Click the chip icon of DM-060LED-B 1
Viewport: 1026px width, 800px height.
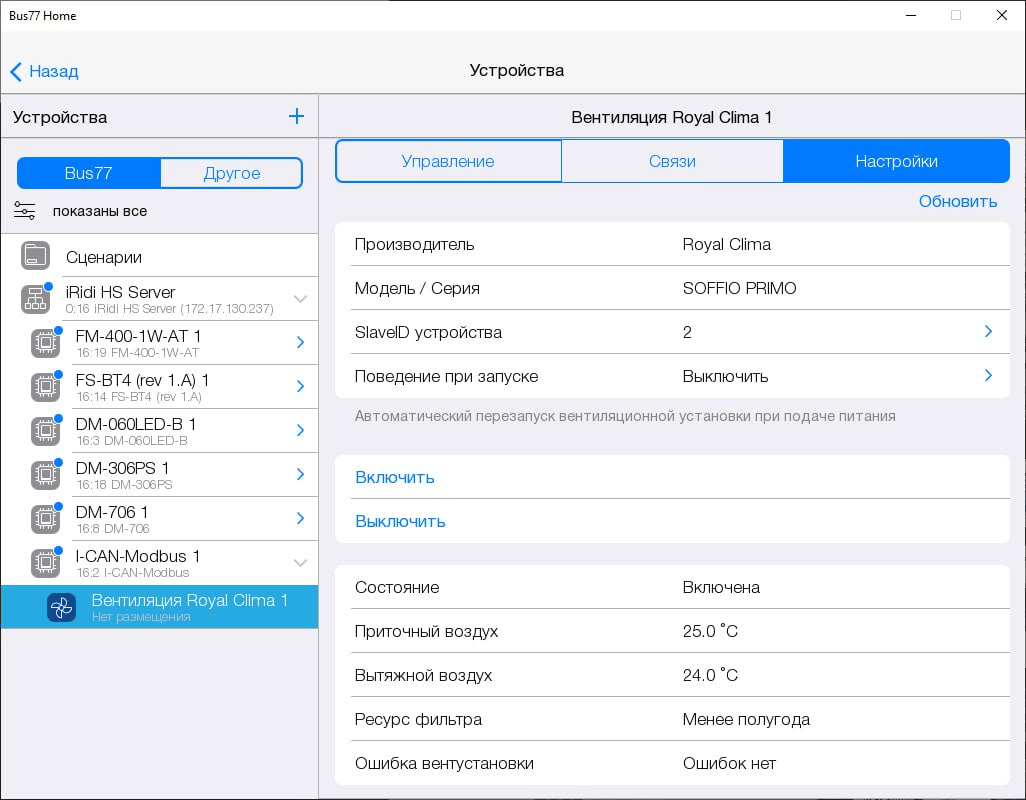pyautogui.click(x=46, y=430)
